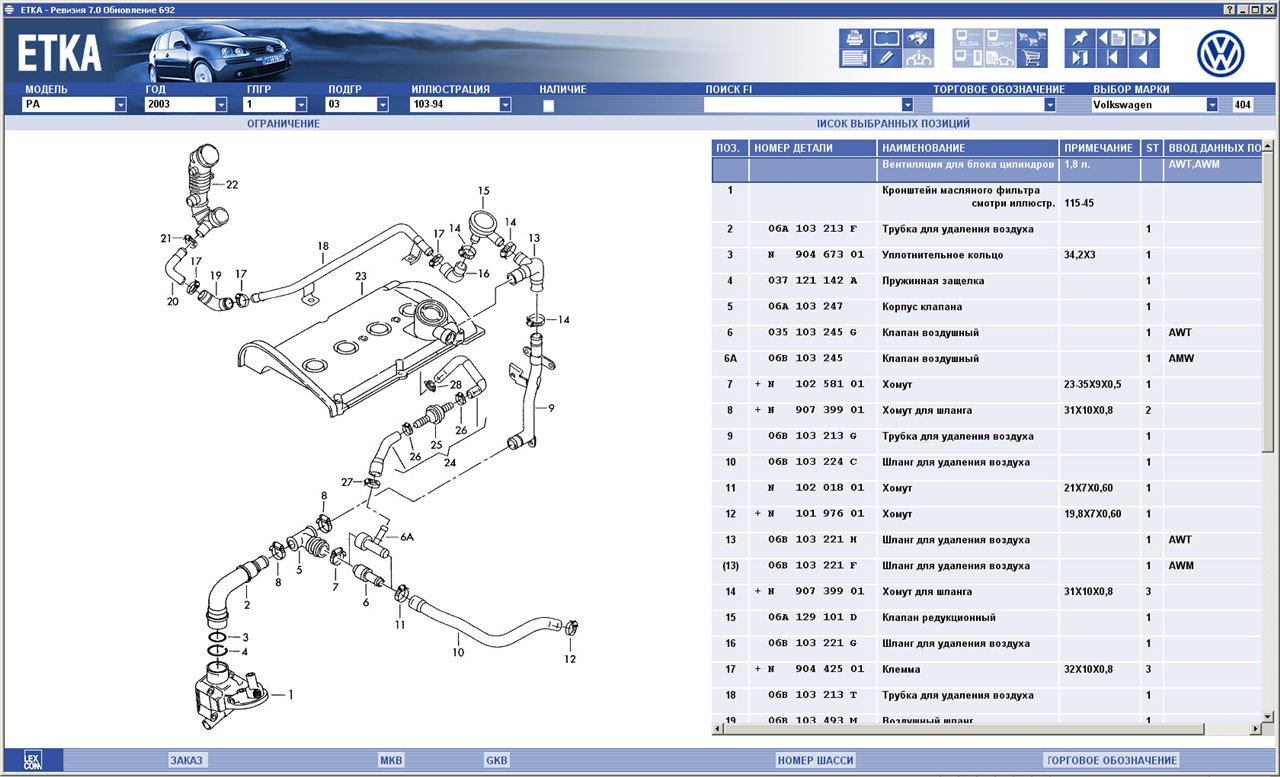Click the НОМЕР ШАССИ button
1280x777 pixels.
point(815,760)
